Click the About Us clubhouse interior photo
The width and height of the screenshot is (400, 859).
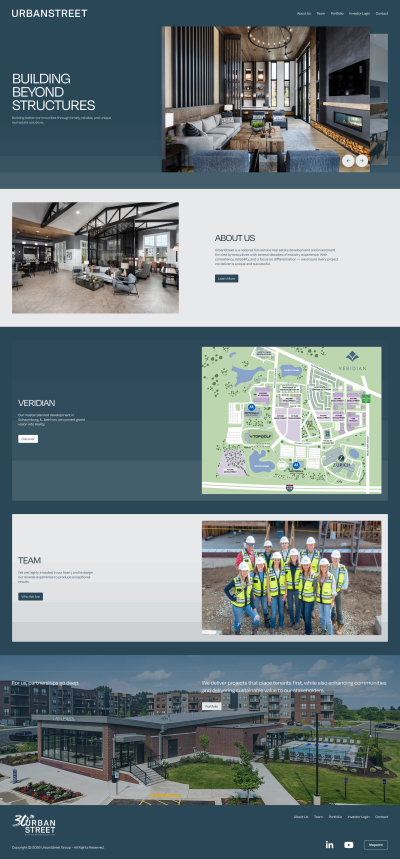pos(95,257)
